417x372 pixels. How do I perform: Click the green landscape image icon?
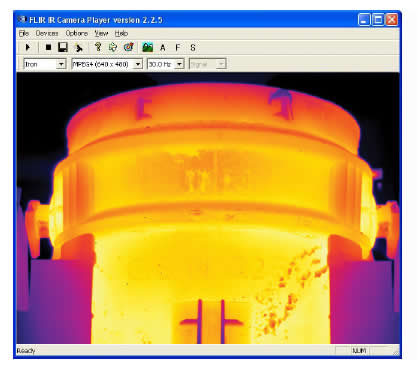tap(148, 47)
